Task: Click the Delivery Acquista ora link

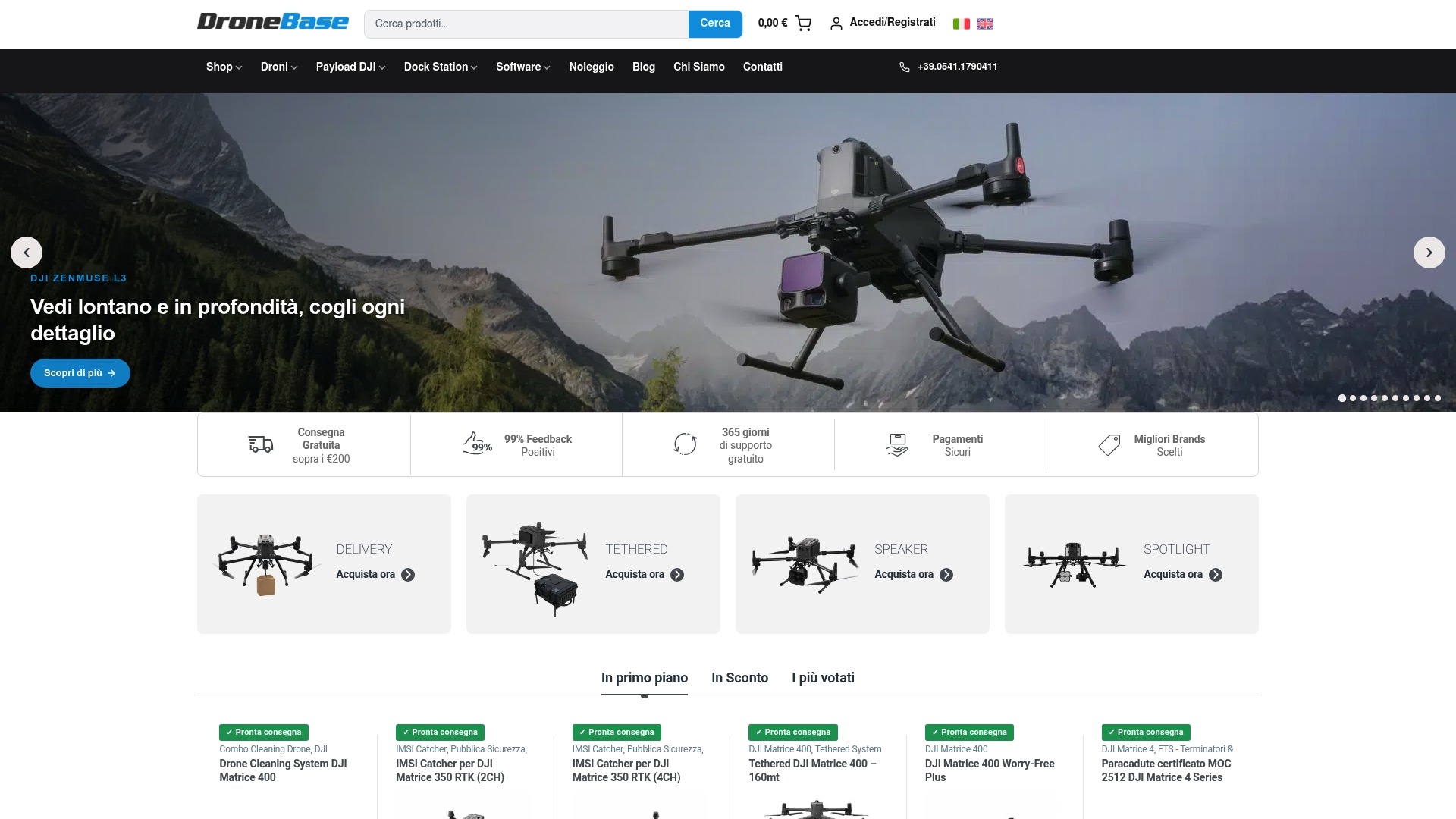Action: [366, 575]
